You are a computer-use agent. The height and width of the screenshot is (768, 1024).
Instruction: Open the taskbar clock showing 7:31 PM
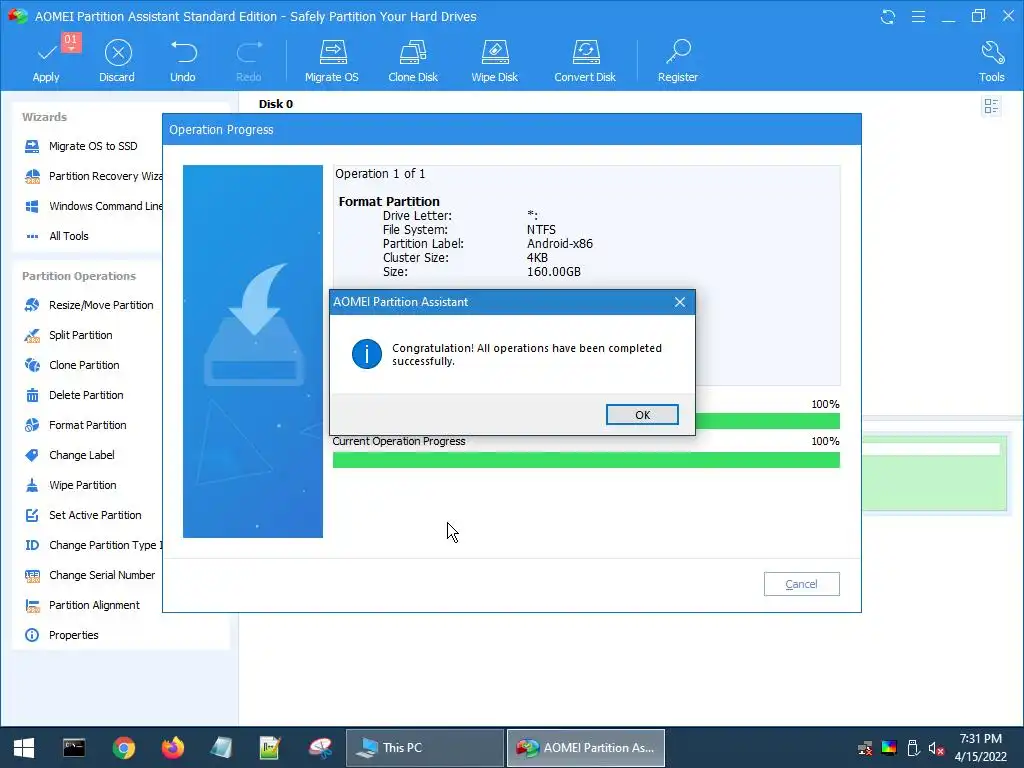click(x=981, y=748)
